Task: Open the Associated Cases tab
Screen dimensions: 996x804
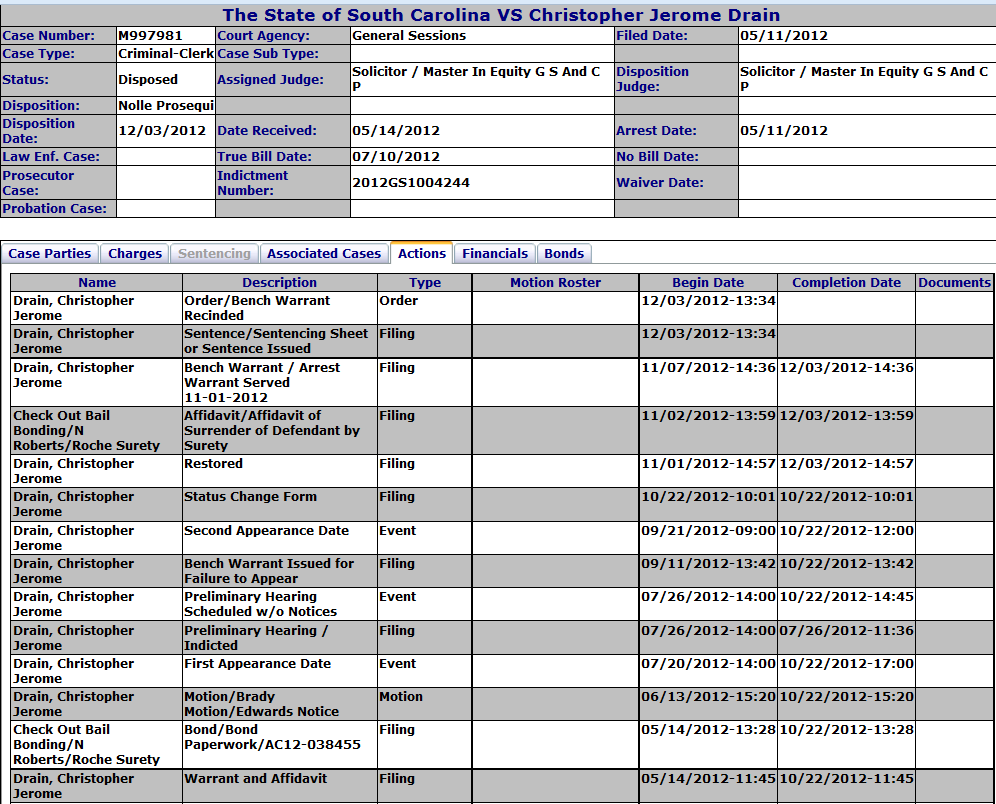Action: tap(324, 253)
